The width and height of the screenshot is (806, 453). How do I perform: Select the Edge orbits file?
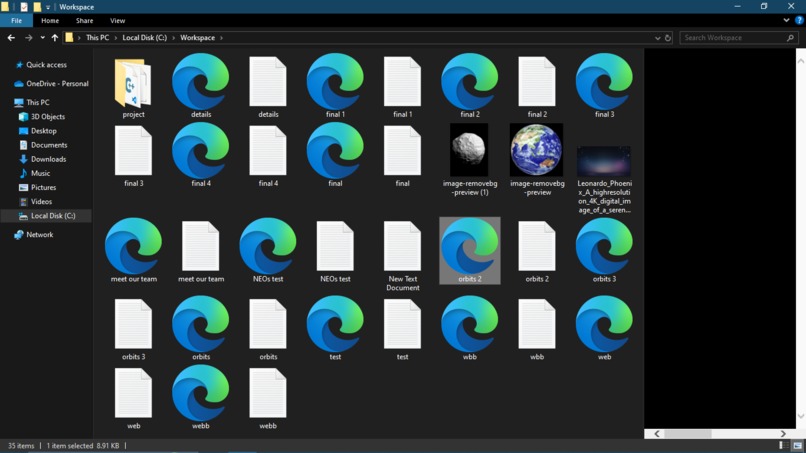pyautogui.click(x=200, y=324)
